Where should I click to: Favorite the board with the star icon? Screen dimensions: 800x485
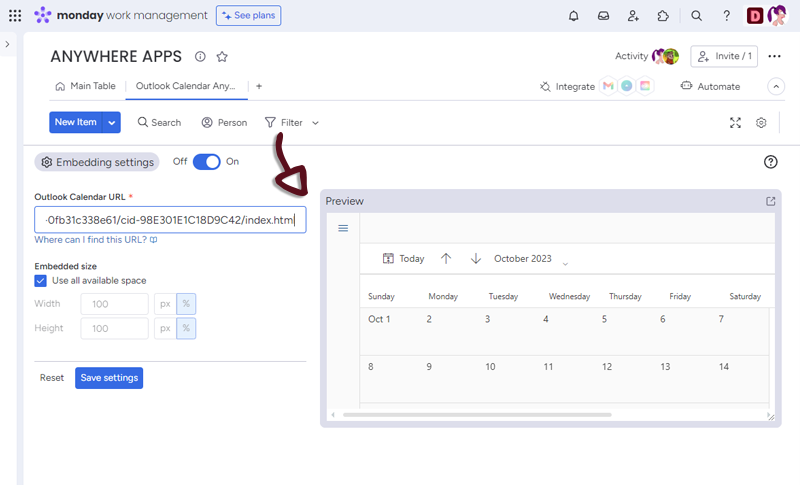[x=222, y=57]
